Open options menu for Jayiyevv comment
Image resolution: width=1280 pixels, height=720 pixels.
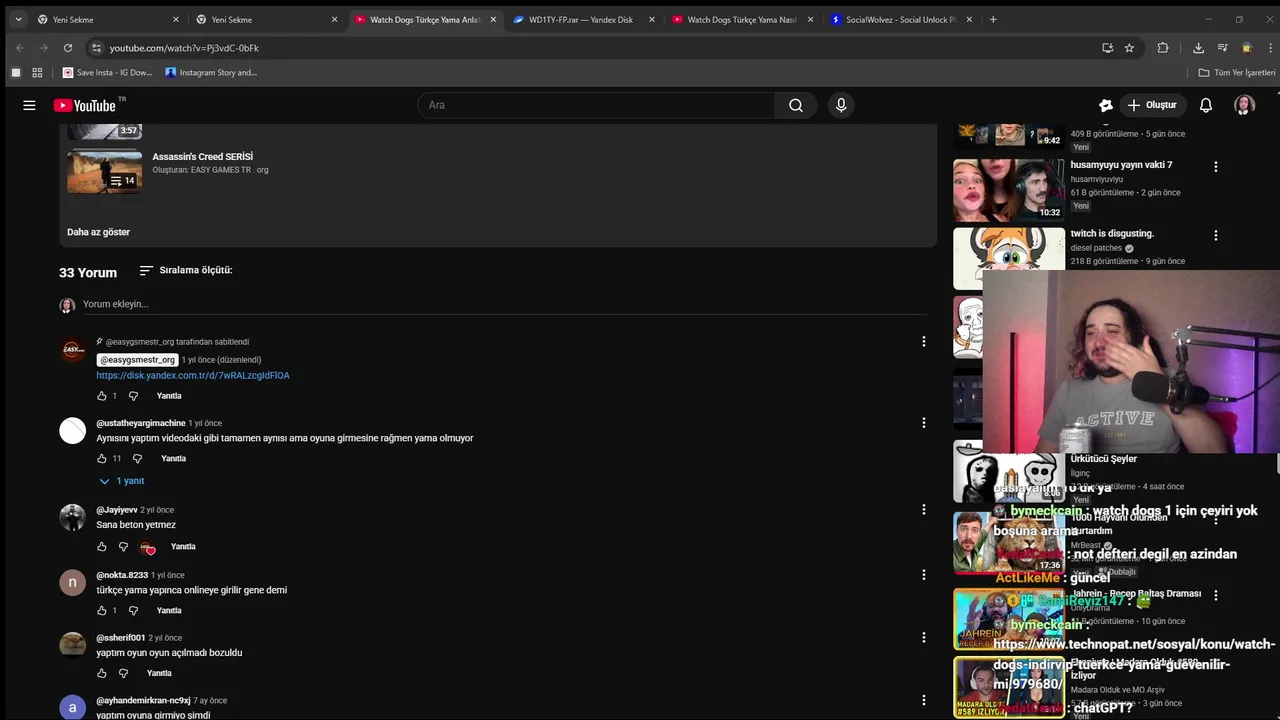click(923, 510)
